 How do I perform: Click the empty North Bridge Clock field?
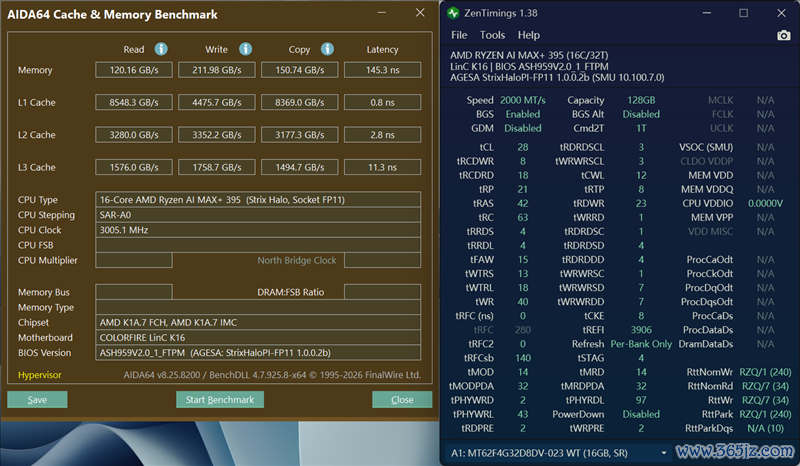pos(383,260)
